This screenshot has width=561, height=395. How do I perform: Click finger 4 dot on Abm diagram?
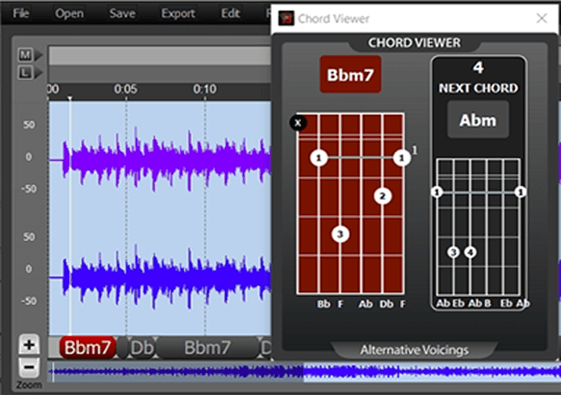pyautogui.click(x=470, y=252)
